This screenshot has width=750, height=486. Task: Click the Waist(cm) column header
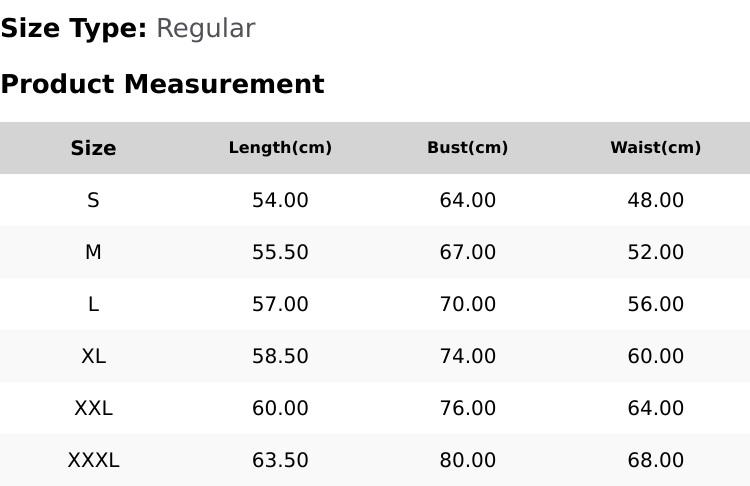click(656, 148)
